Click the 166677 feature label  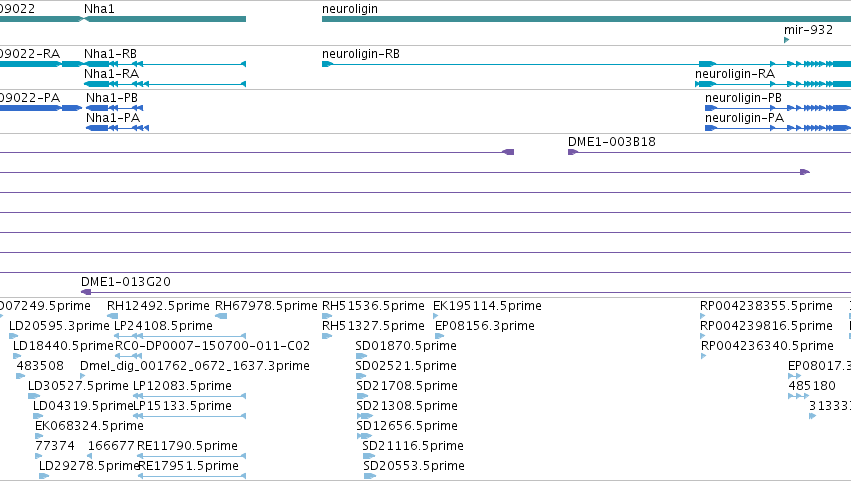[111, 446]
